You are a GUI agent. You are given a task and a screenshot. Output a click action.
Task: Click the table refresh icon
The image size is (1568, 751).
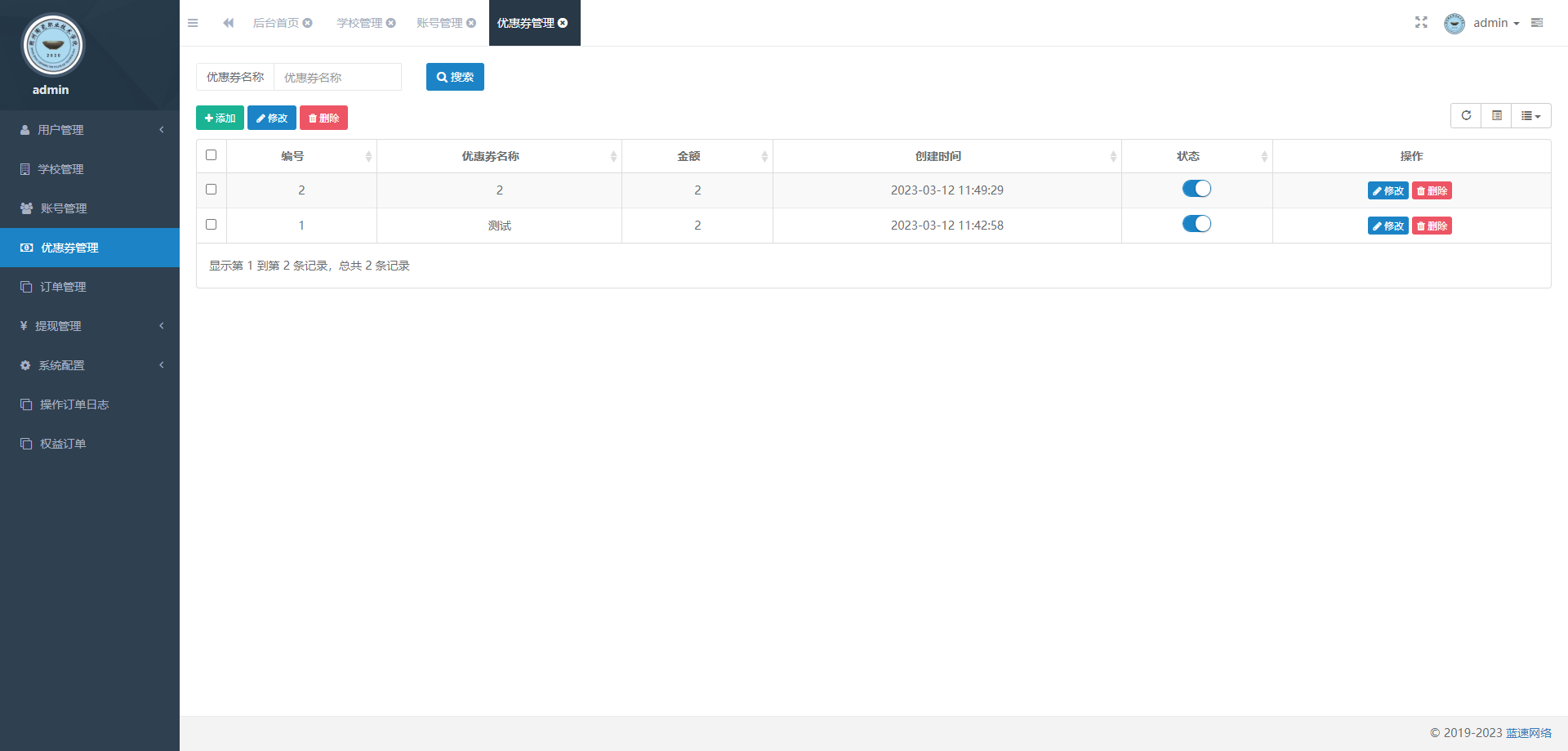[x=1466, y=116]
